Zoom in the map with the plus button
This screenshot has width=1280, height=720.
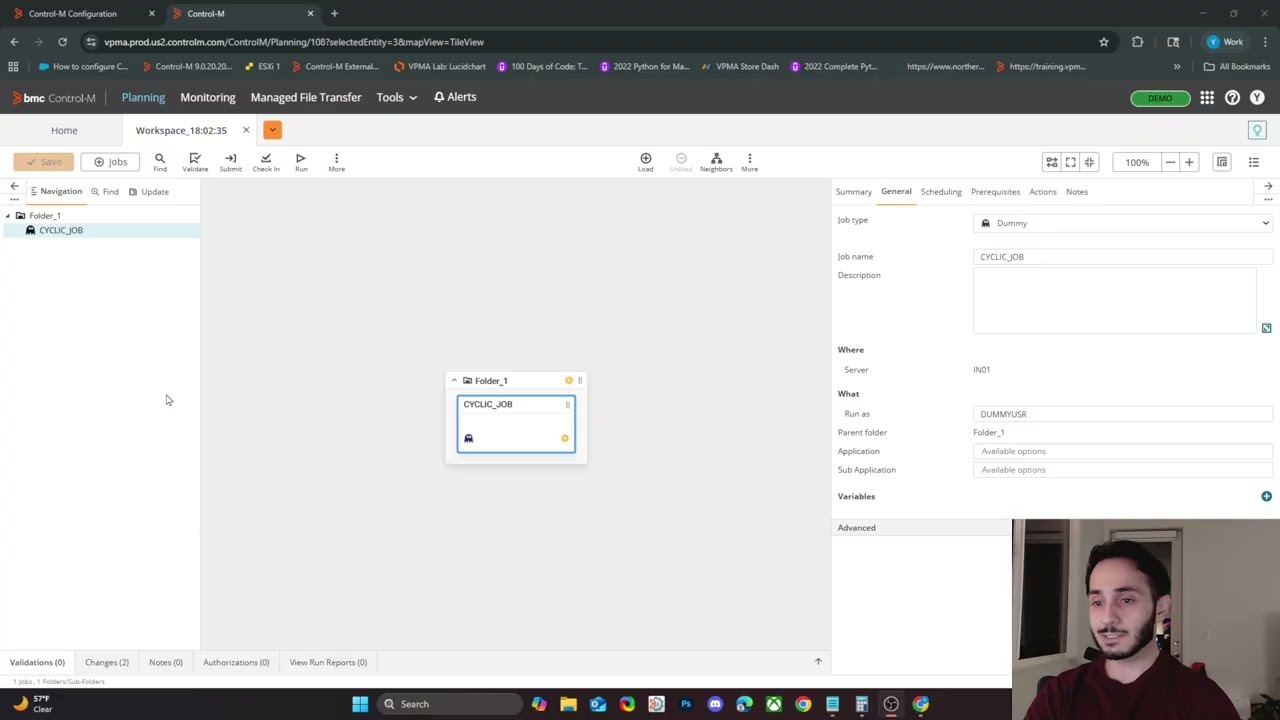(x=1189, y=162)
